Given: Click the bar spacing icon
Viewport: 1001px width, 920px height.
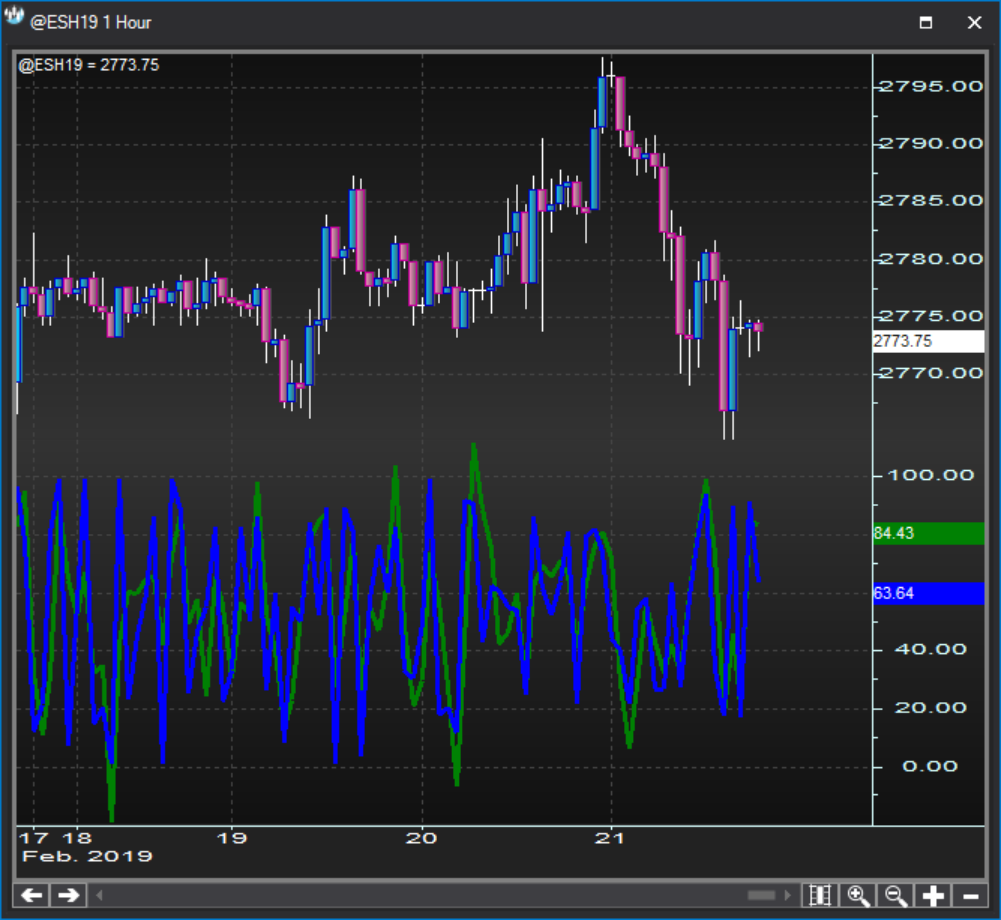Looking at the screenshot, I should [820, 895].
